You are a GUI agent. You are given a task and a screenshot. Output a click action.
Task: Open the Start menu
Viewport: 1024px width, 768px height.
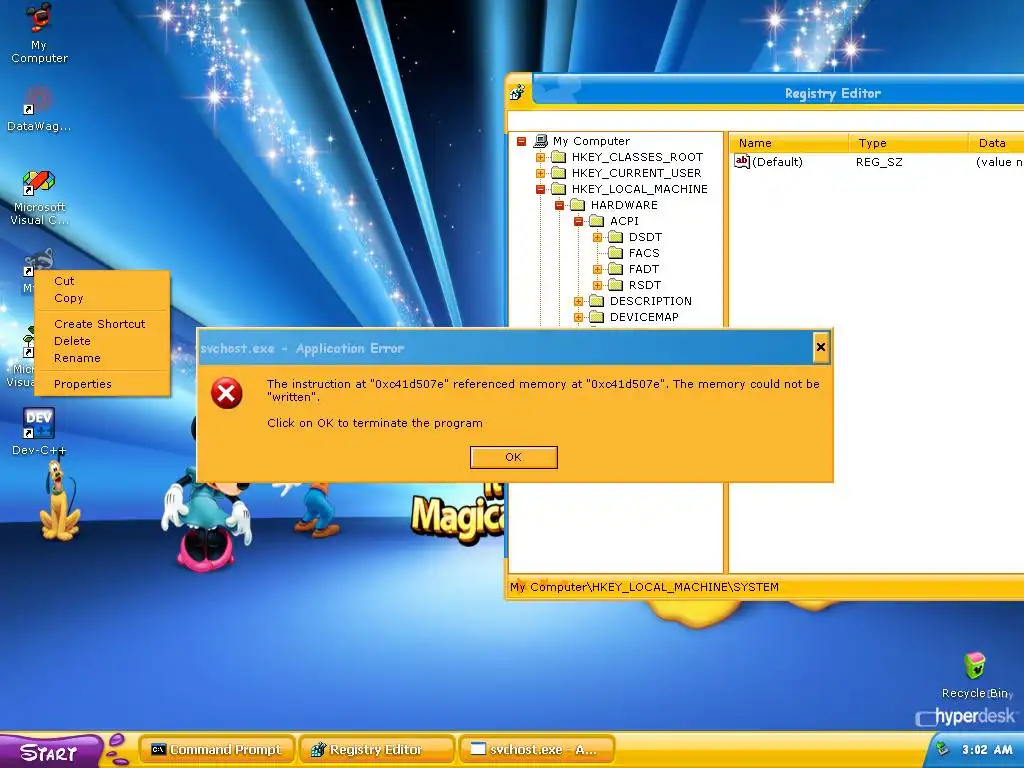[50, 752]
